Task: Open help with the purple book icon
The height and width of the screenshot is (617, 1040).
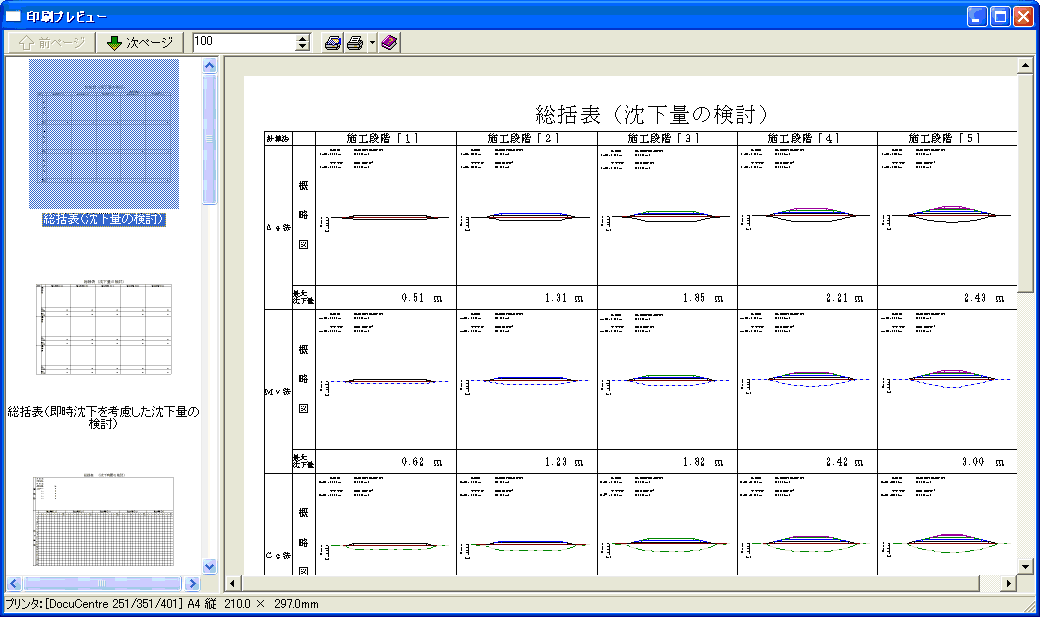Action: coord(389,43)
